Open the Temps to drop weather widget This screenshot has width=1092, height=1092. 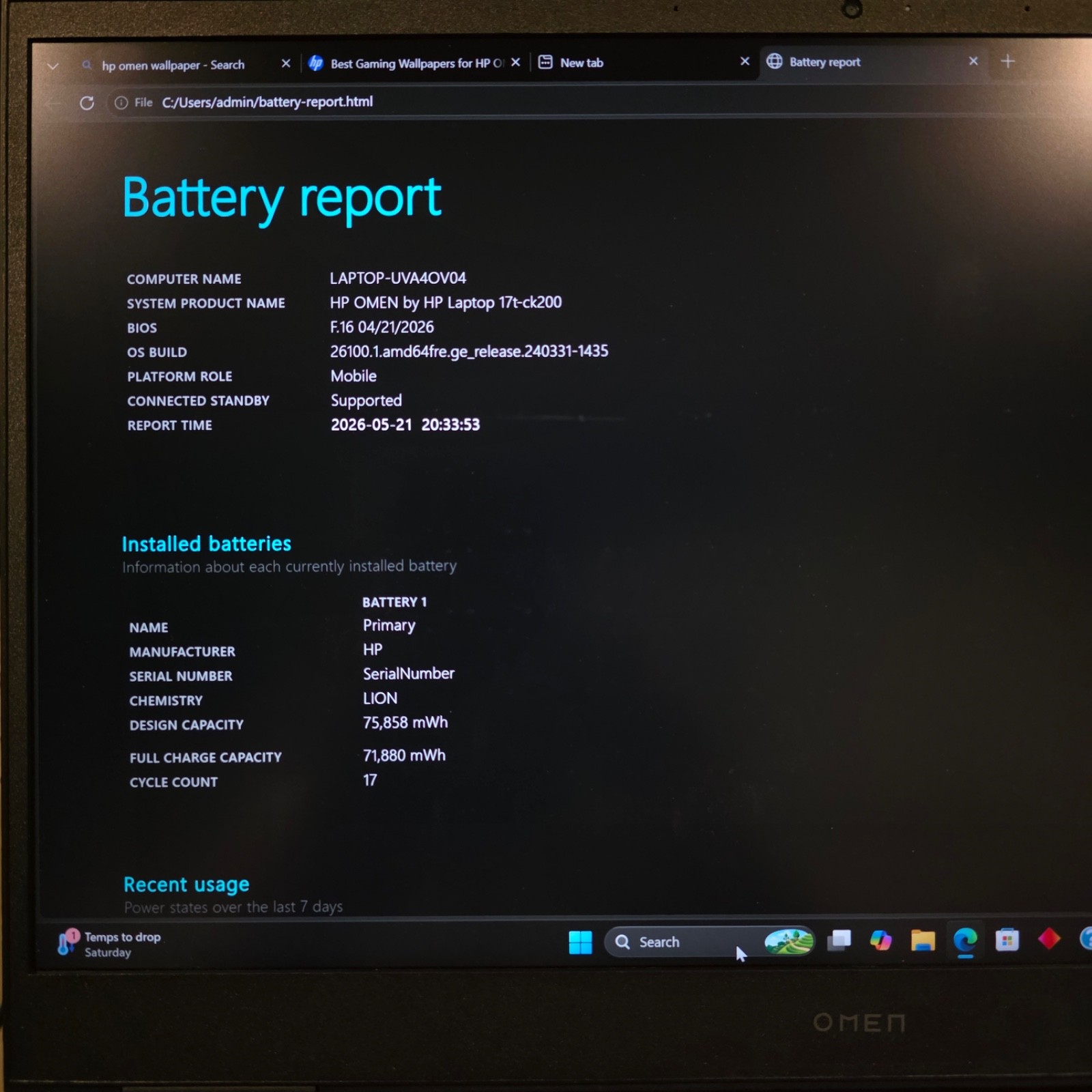pos(109,944)
